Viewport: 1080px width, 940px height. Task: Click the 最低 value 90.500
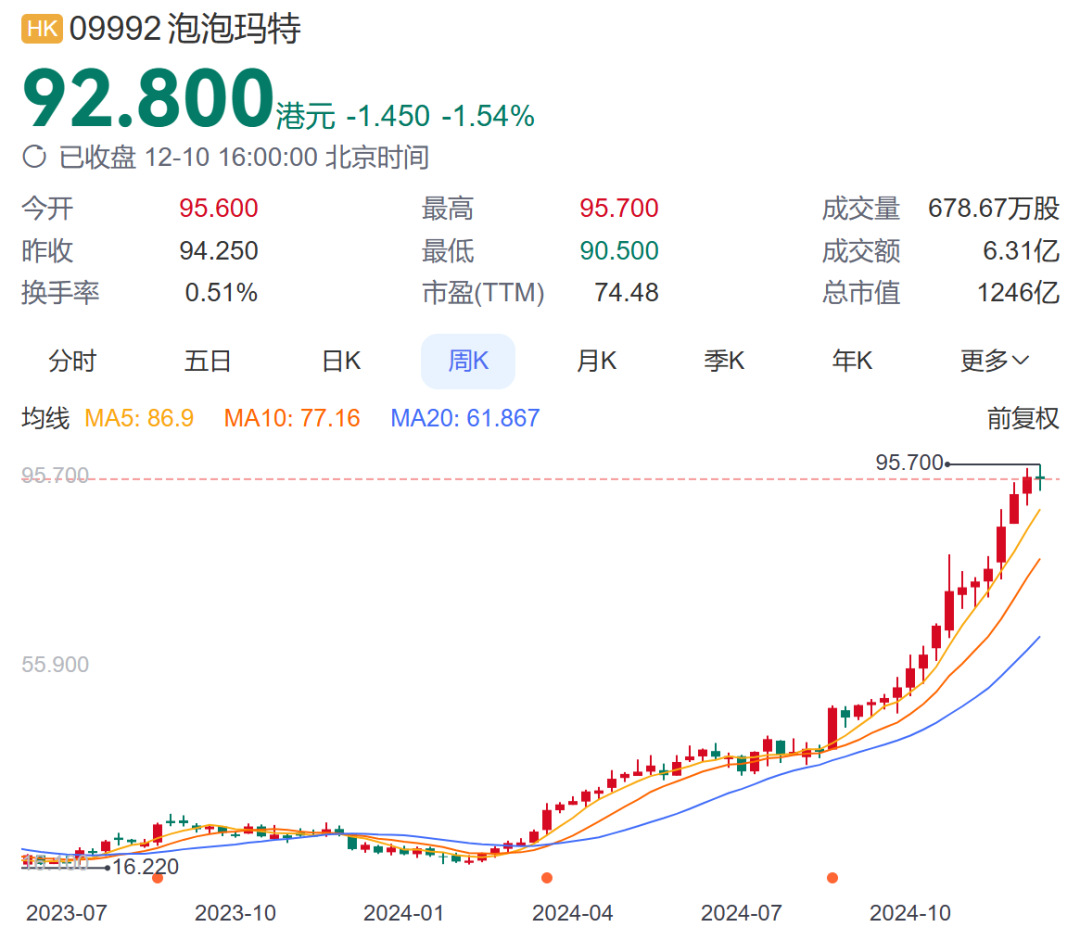coord(619,251)
